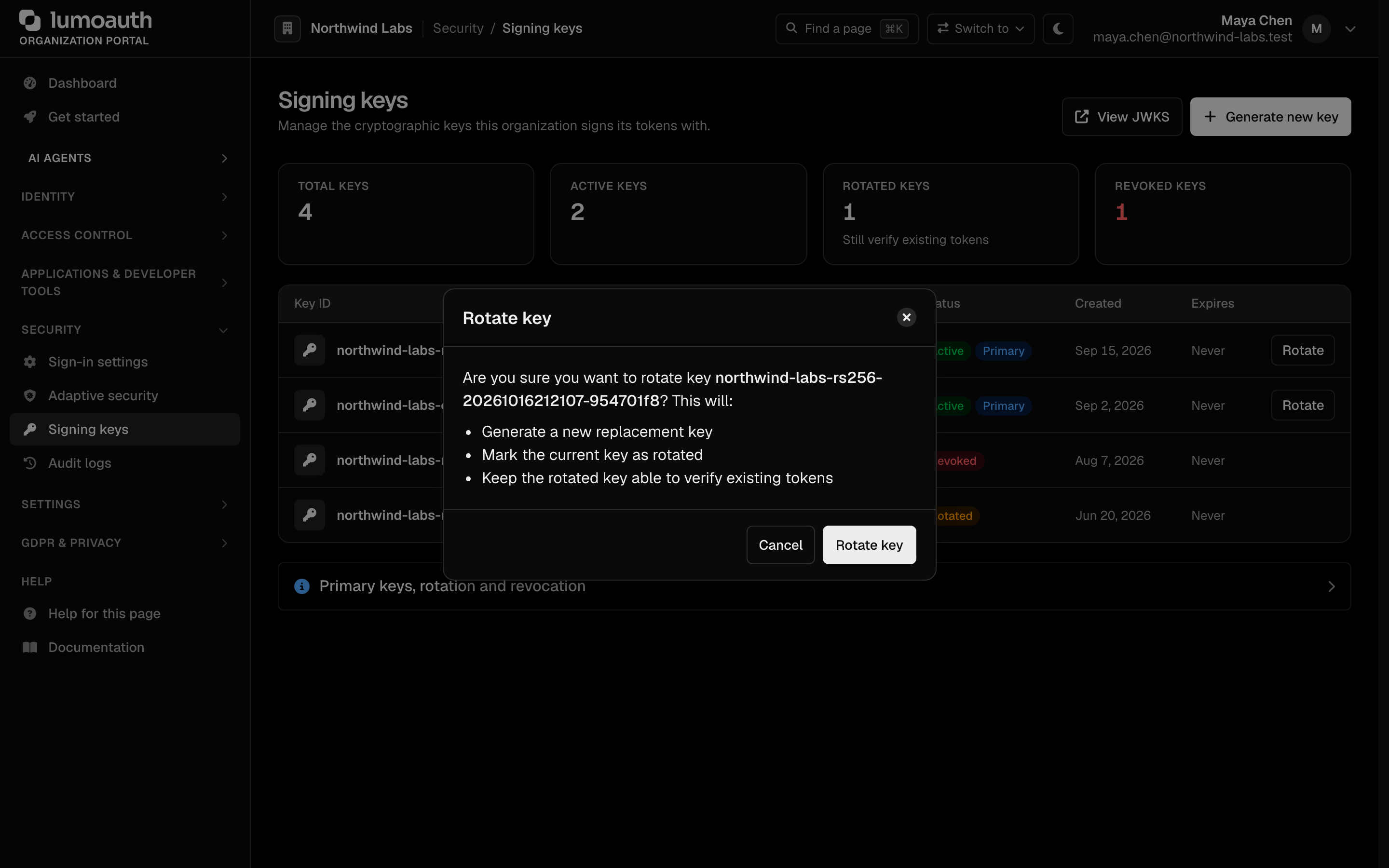
Task: Click the Maya Chen avatar
Action: pyautogui.click(x=1316, y=29)
